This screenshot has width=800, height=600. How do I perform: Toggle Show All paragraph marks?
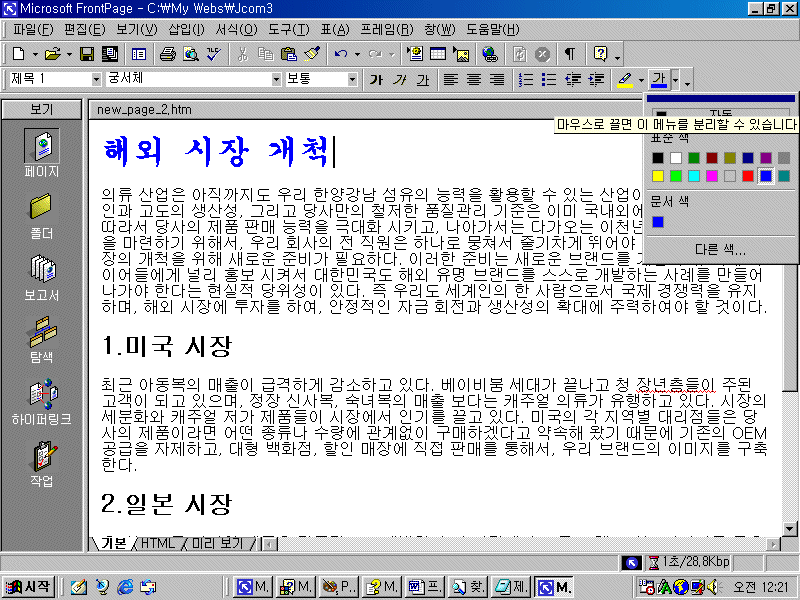[570, 54]
